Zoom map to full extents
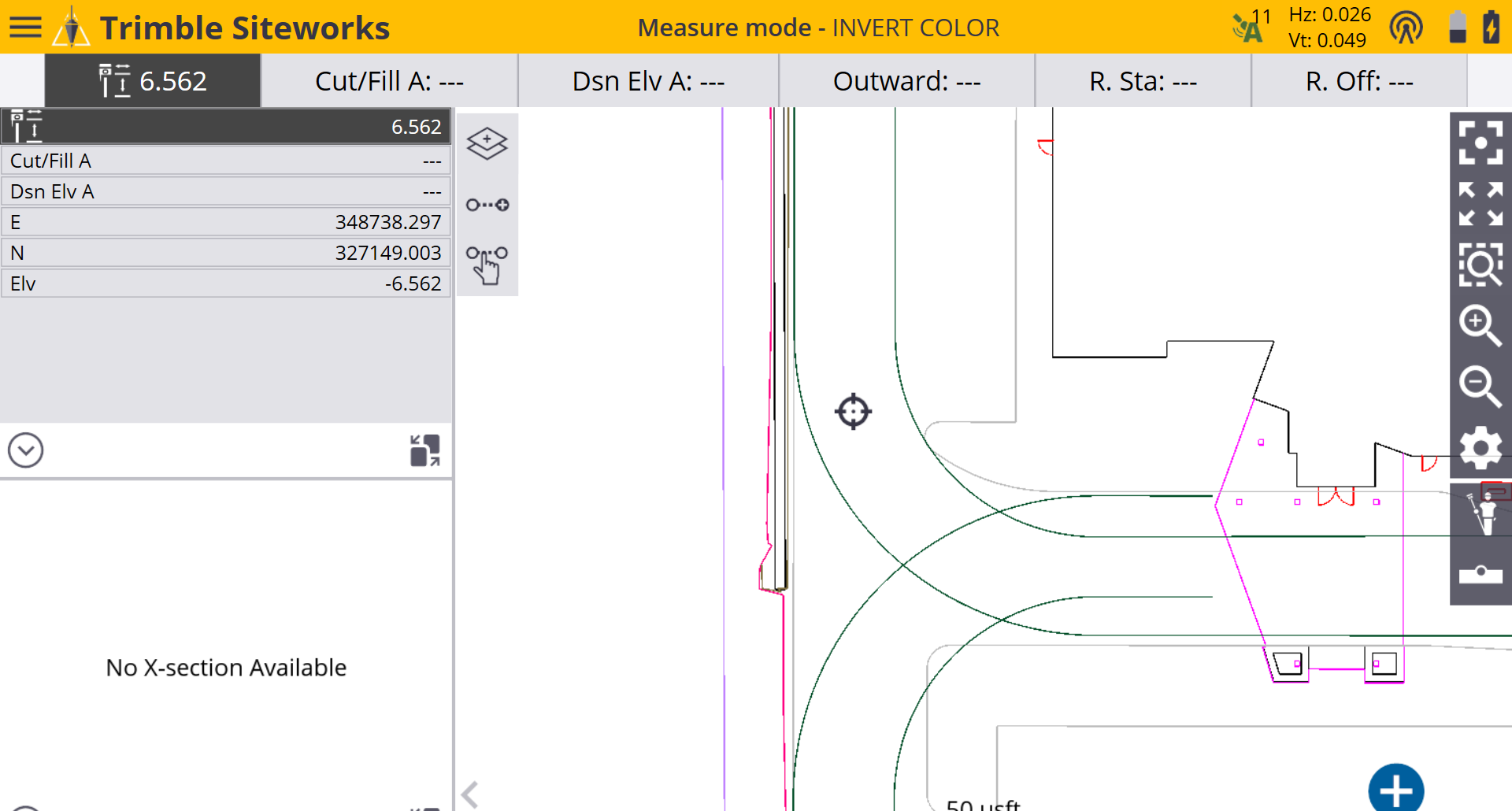 coord(1480,204)
